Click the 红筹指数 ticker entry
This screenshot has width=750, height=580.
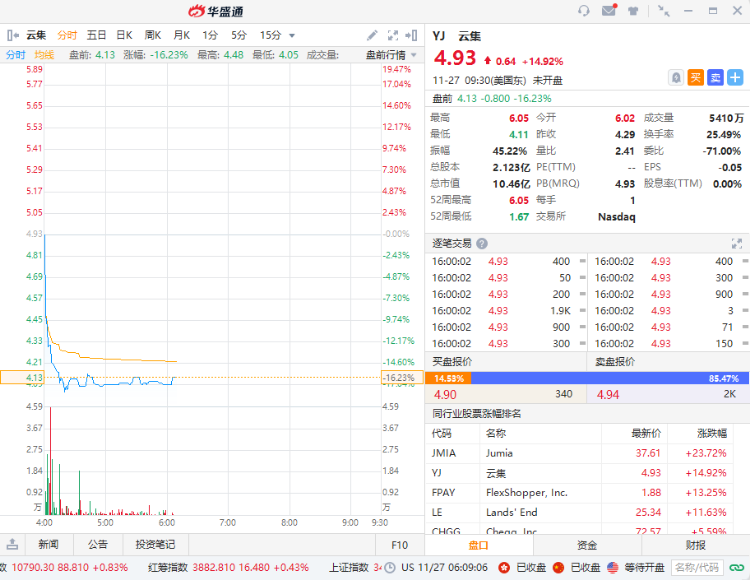[228, 568]
